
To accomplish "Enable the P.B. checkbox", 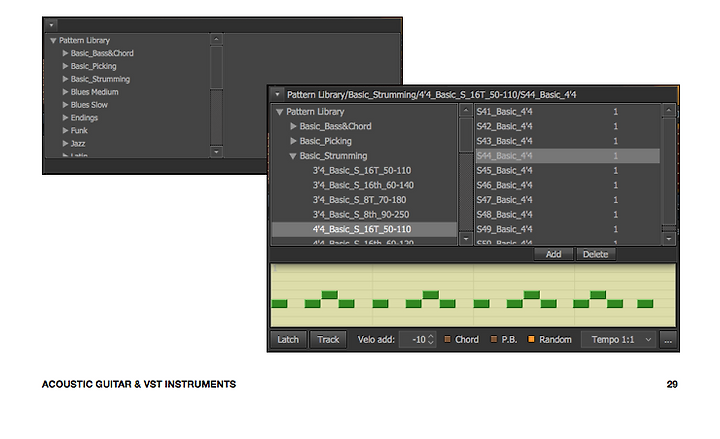I will 494,339.
